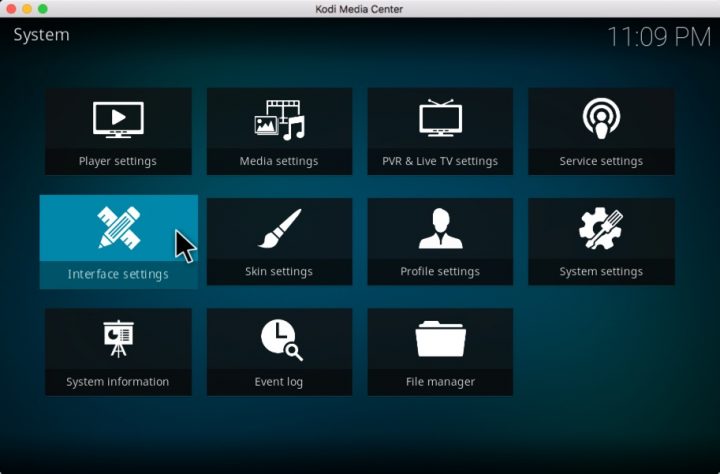The image size is (720, 474).
Task: Click the 'File manager' label
Action: [x=440, y=382]
